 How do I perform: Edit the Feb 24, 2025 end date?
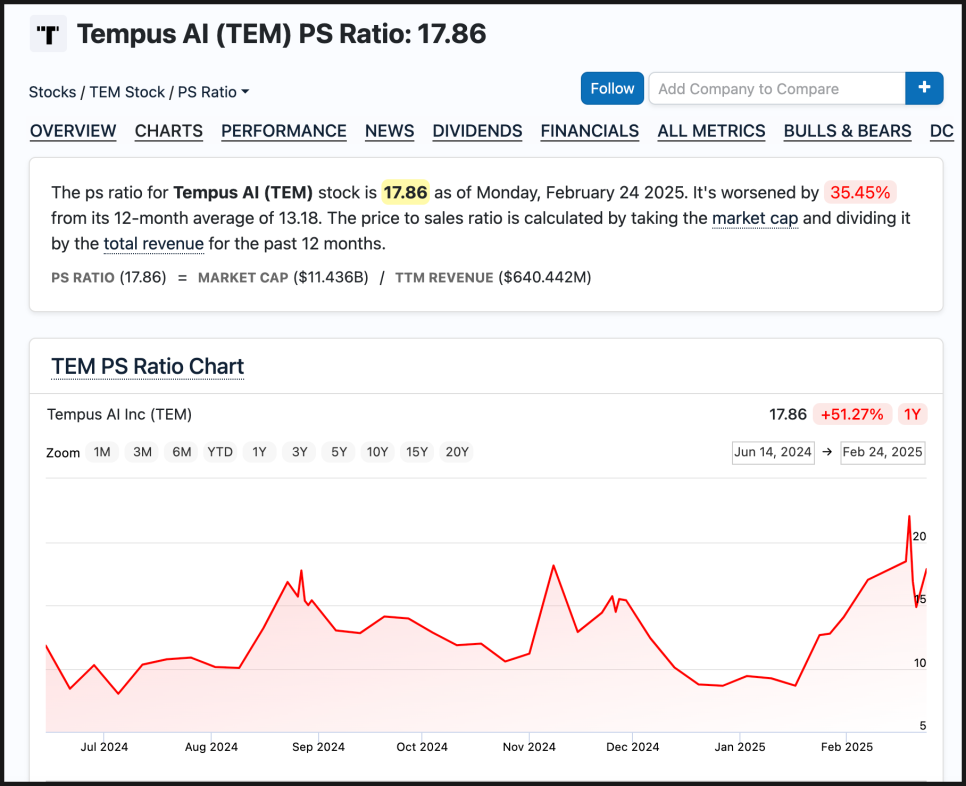click(x=882, y=452)
